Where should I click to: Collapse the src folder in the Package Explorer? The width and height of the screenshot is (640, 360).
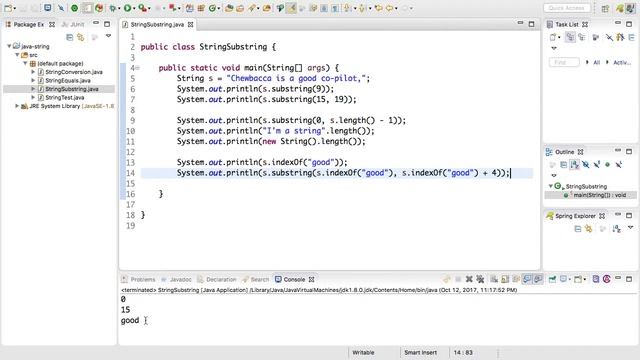[17, 55]
